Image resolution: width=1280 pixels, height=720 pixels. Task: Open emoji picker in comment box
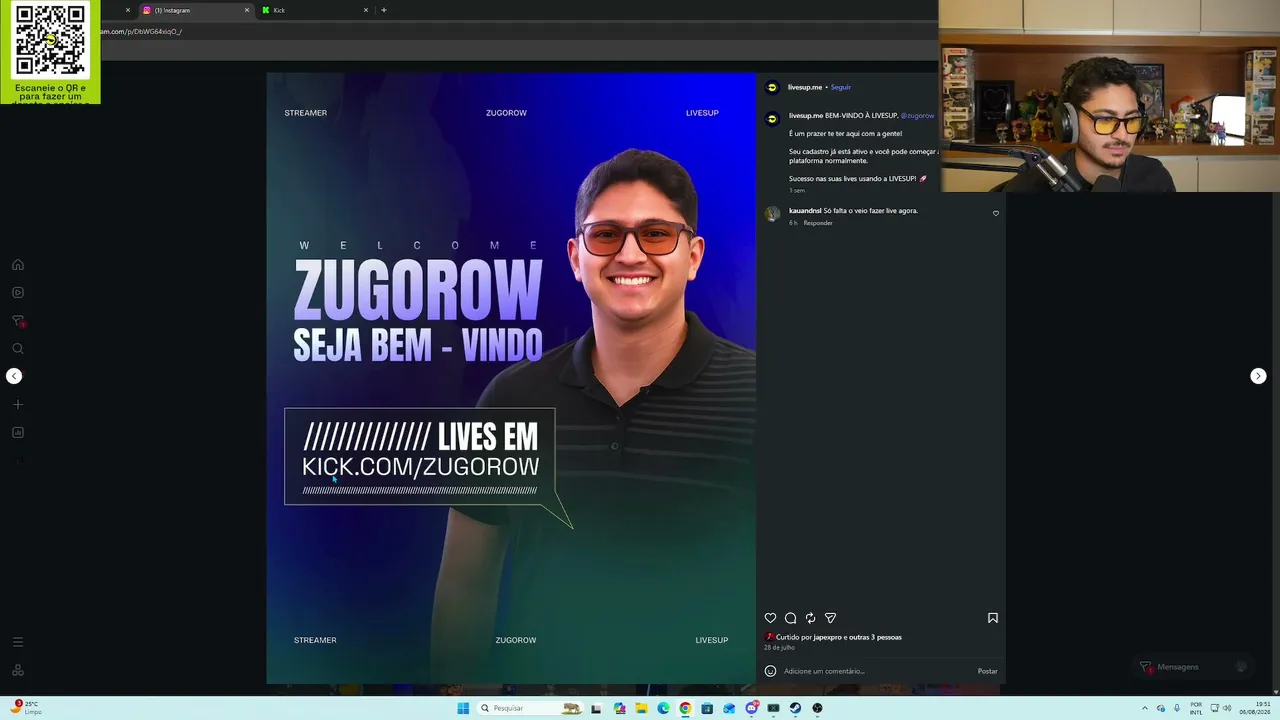tap(770, 671)
